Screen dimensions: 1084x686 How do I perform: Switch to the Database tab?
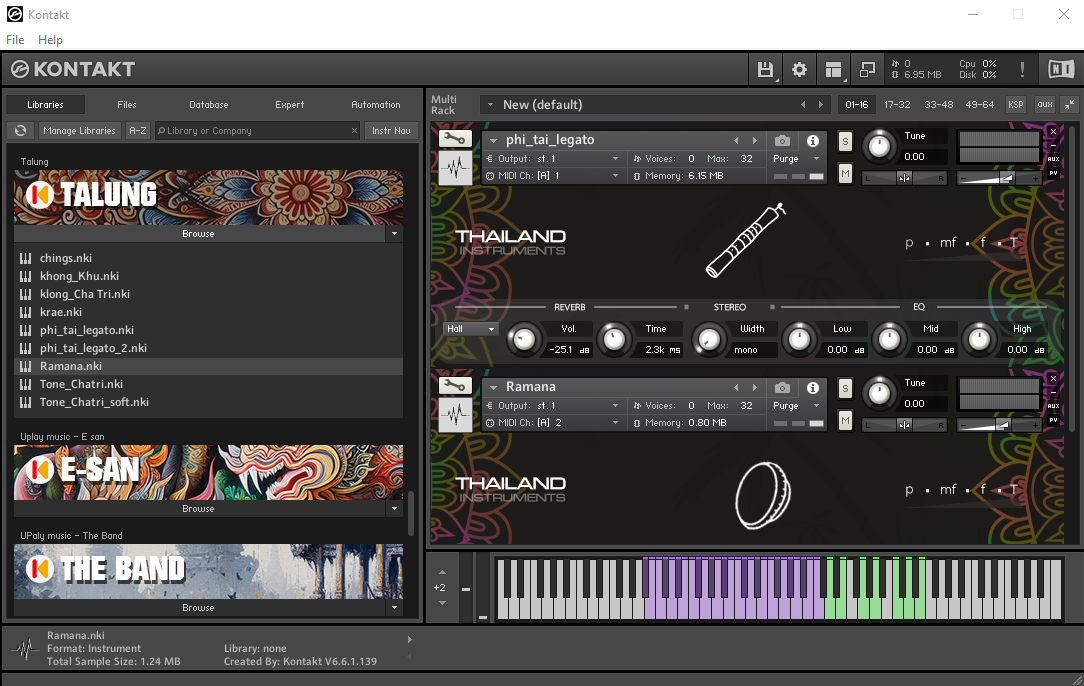coord(209,104)
